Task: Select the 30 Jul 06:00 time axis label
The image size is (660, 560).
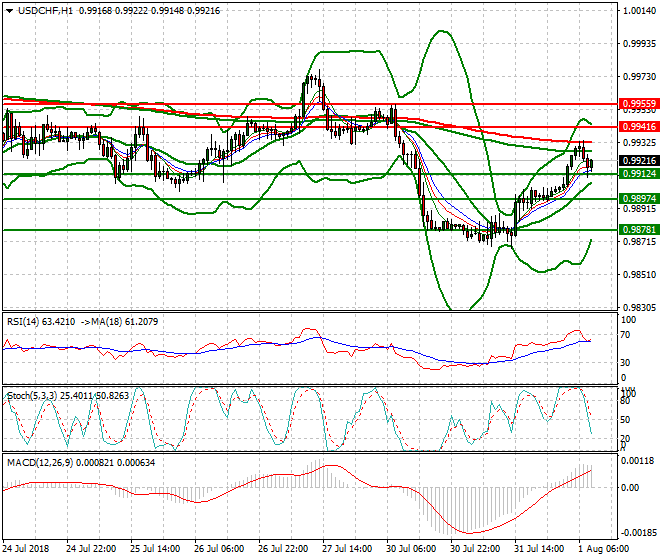Action: 411,549
